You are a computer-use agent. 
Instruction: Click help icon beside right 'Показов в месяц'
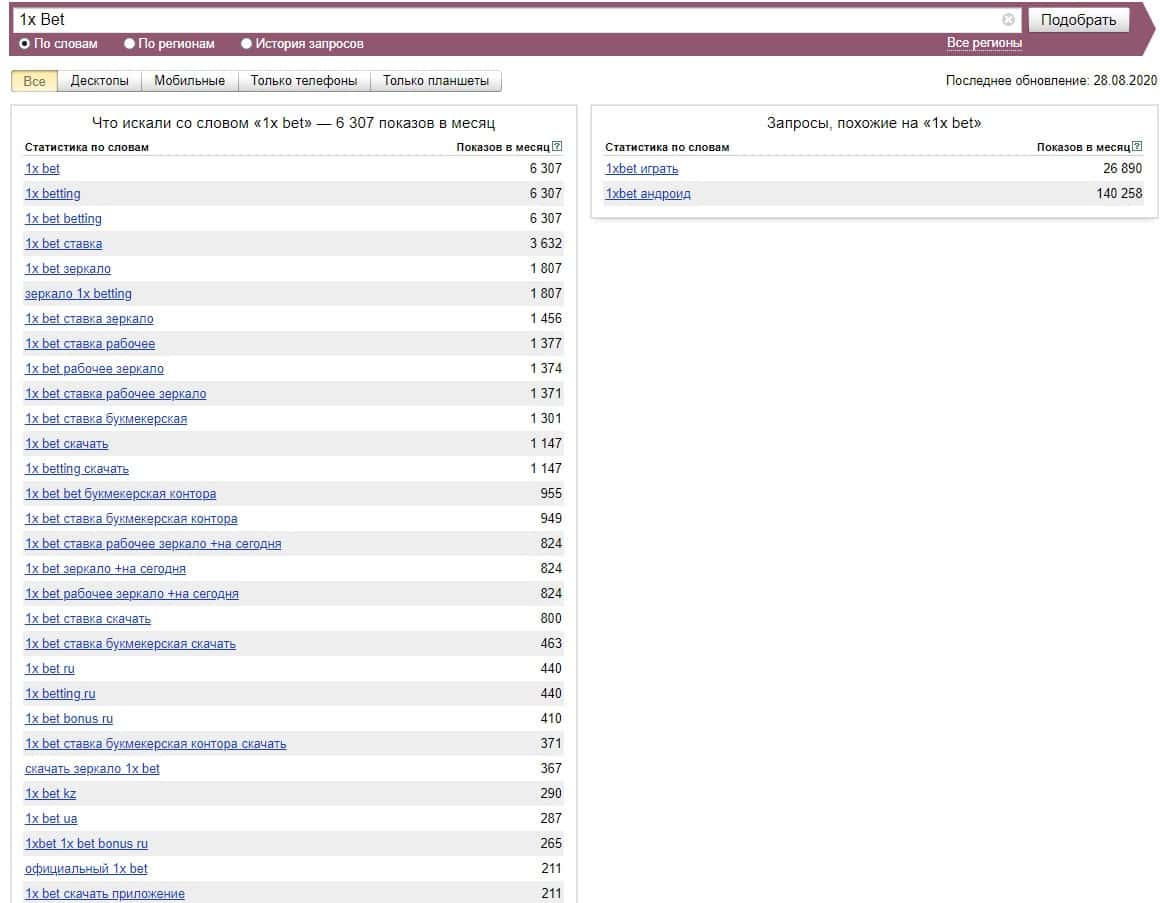point(1137,147)
